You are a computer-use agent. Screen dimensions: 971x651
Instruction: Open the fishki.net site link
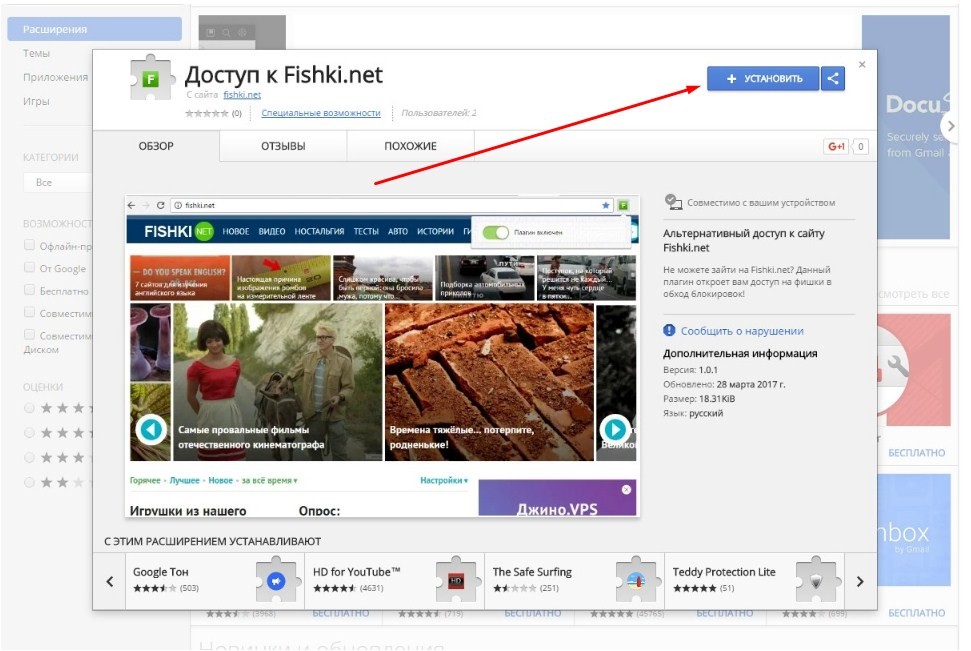pos(242,95)
